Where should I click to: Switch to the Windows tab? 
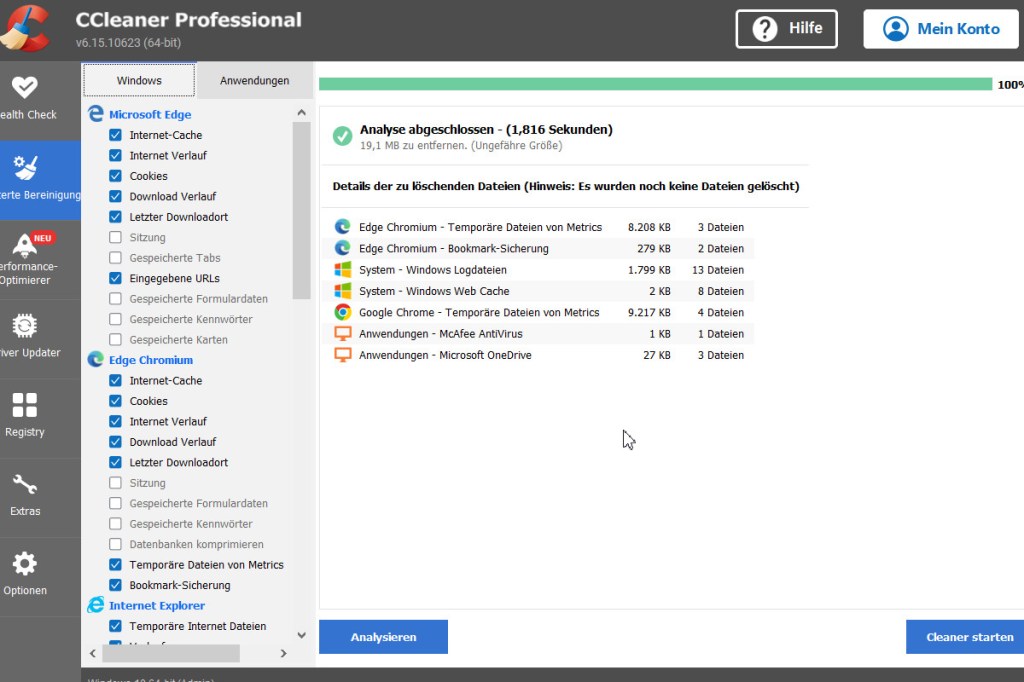point(139,80)
